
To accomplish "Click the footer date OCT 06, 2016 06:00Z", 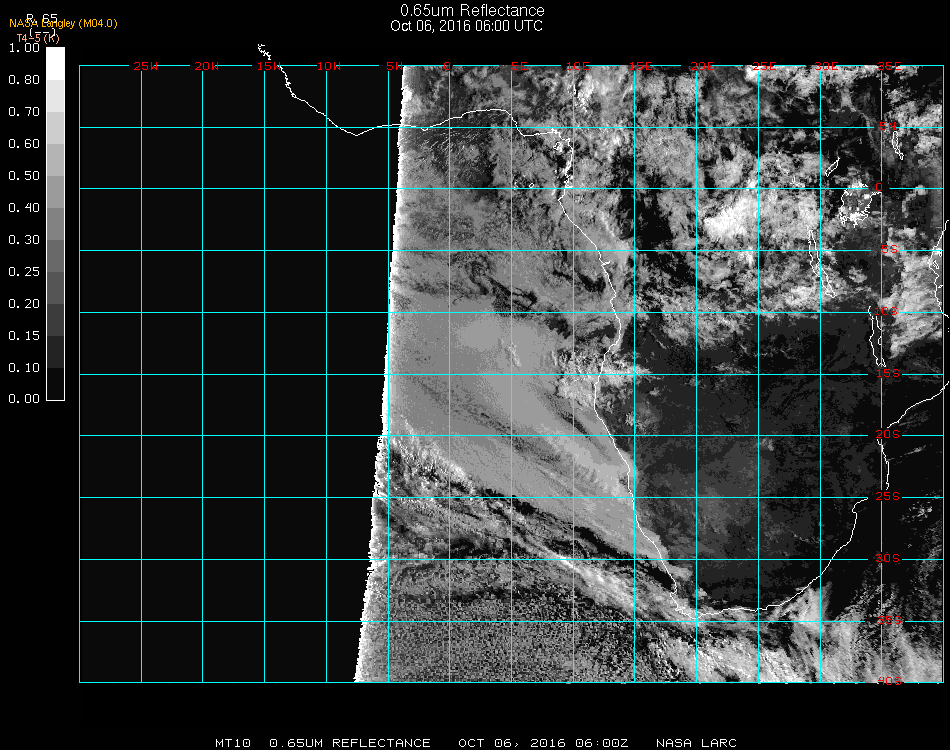I will pyautogui.click(x=543, y=743).
